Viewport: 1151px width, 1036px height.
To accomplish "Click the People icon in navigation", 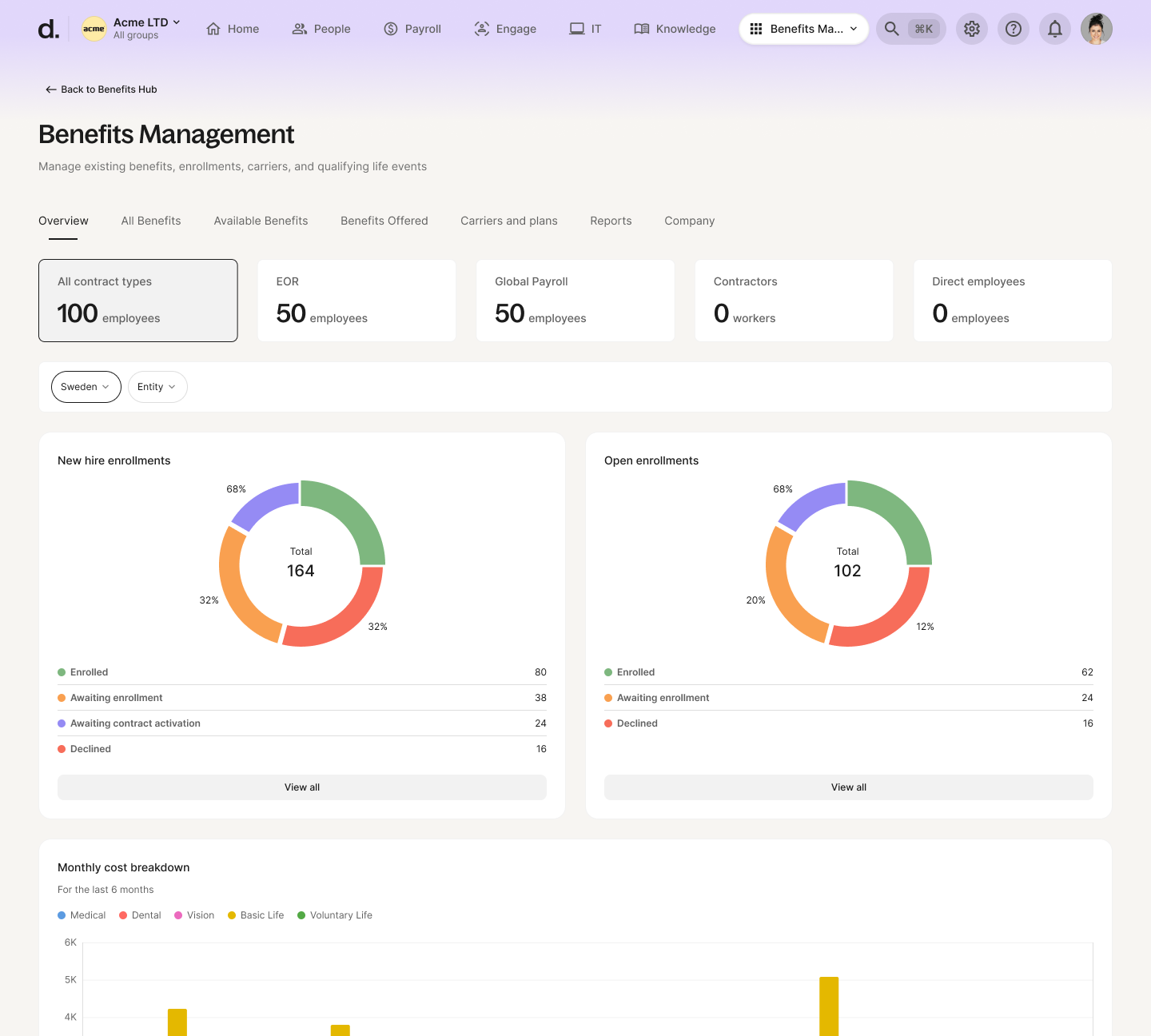I will click(300, 29).
